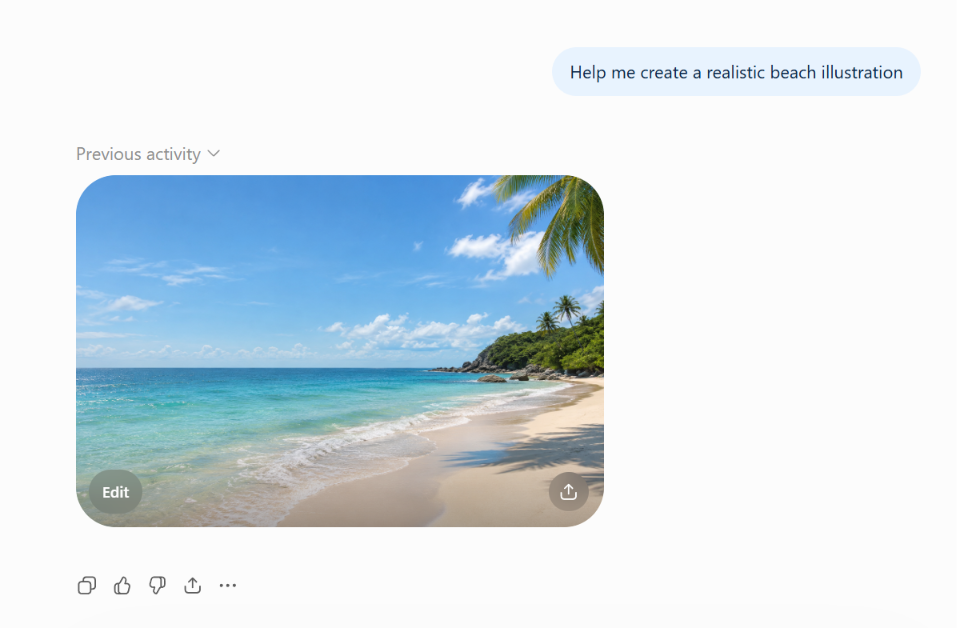Click the thumbs up icon

point(122,586)
